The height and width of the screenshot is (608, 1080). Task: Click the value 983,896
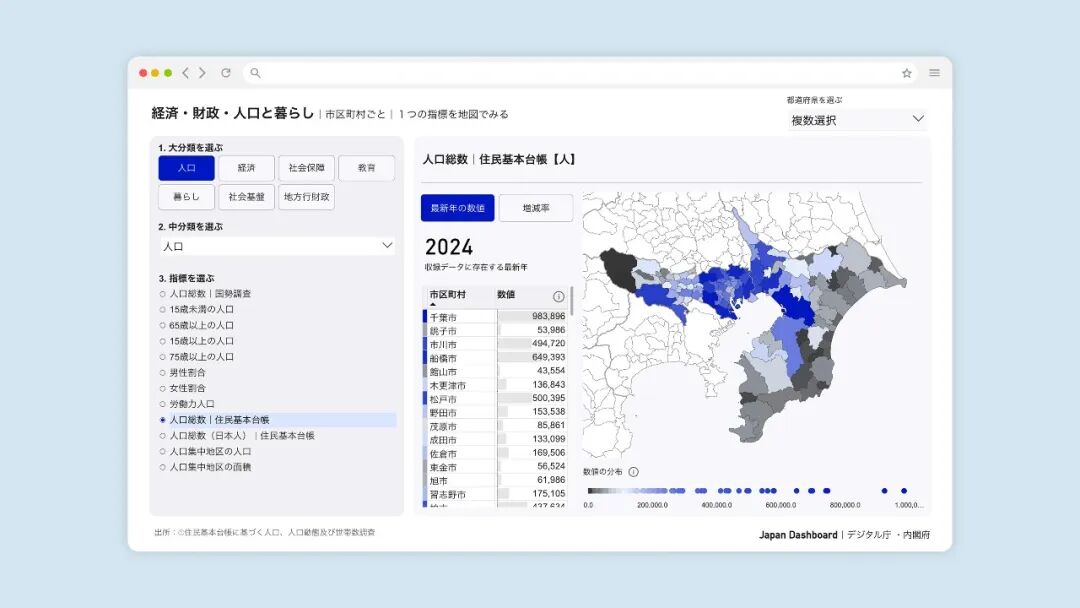click(x=548, y=316)
